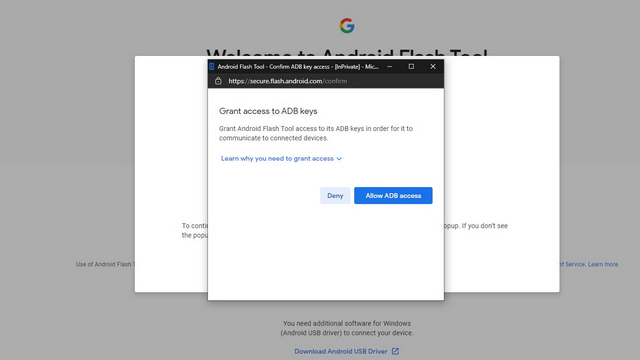This screenshot has height=360, width=640.
Task: Select the secure.flash.android.com URL field
Action: point(288,81)
